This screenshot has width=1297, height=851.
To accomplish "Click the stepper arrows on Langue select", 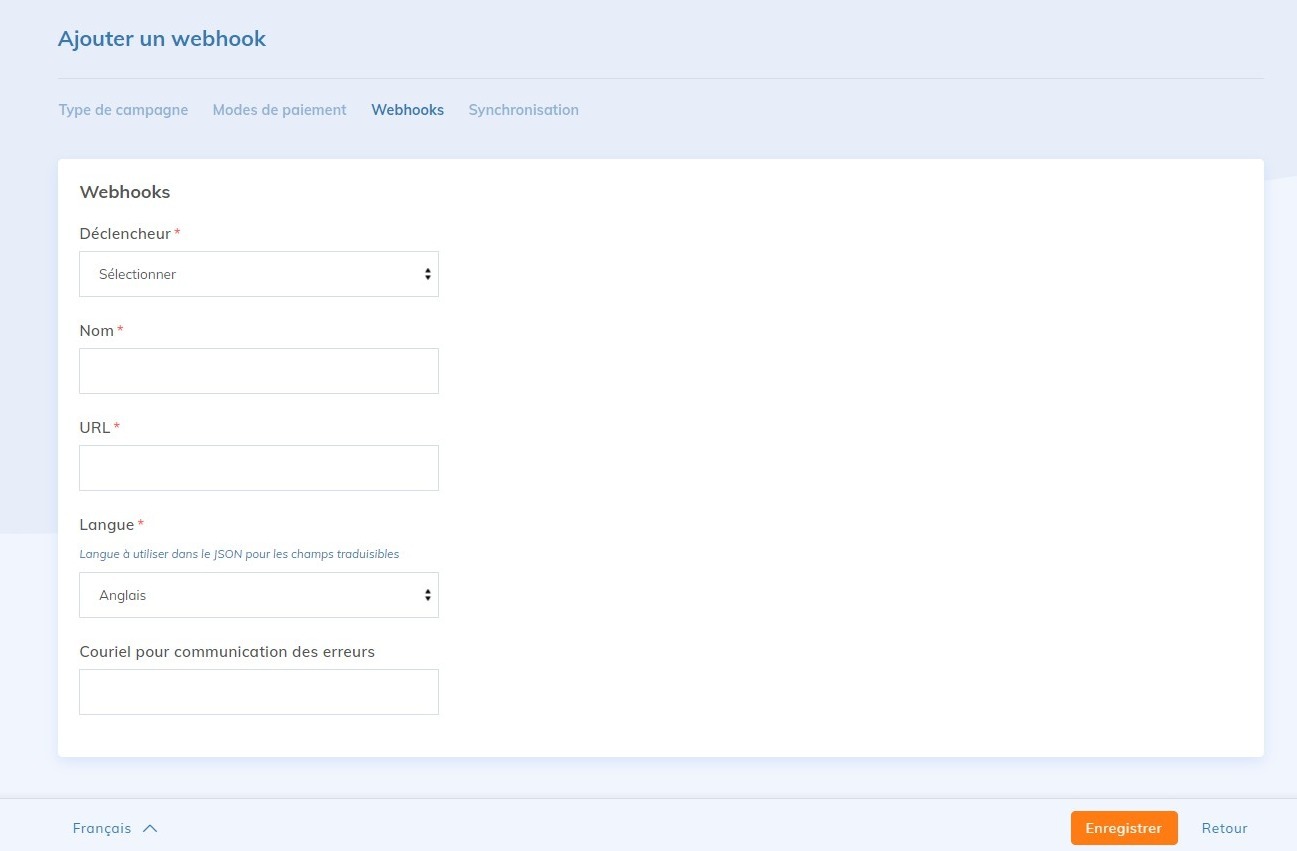I will 428,594.
